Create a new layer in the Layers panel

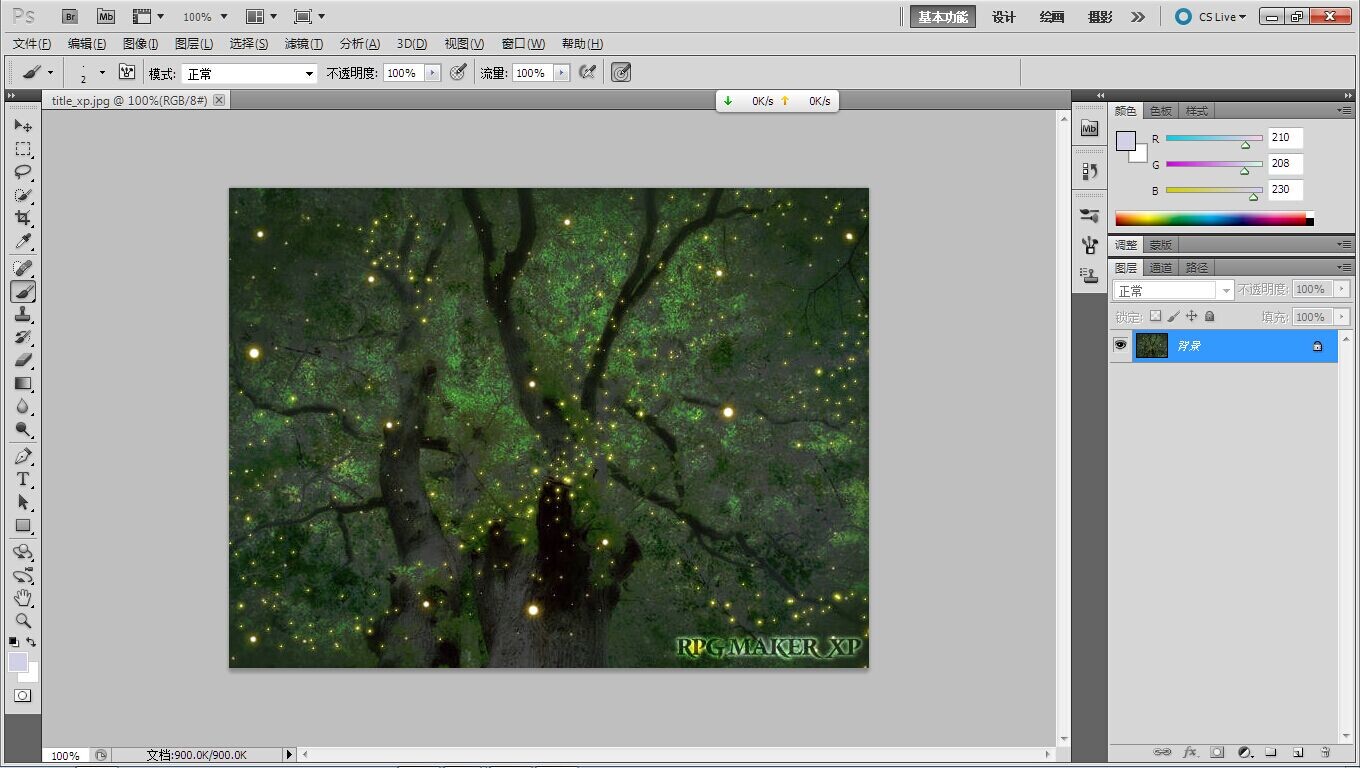(1297, 752)
